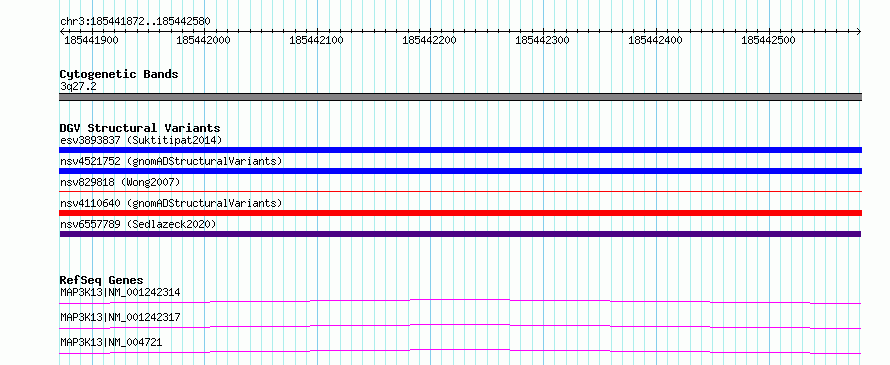Select the magenta NM_001242317 intron line
The height and width of the screenshot is (365, 890).
(x=460, y=326)
